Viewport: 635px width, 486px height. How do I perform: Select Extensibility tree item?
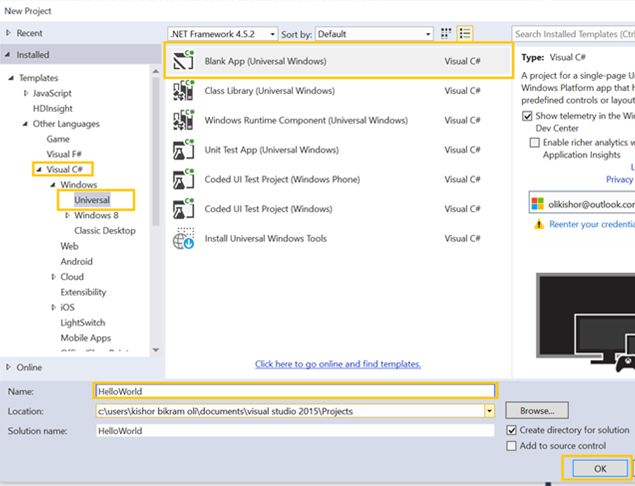click(83, 292)
